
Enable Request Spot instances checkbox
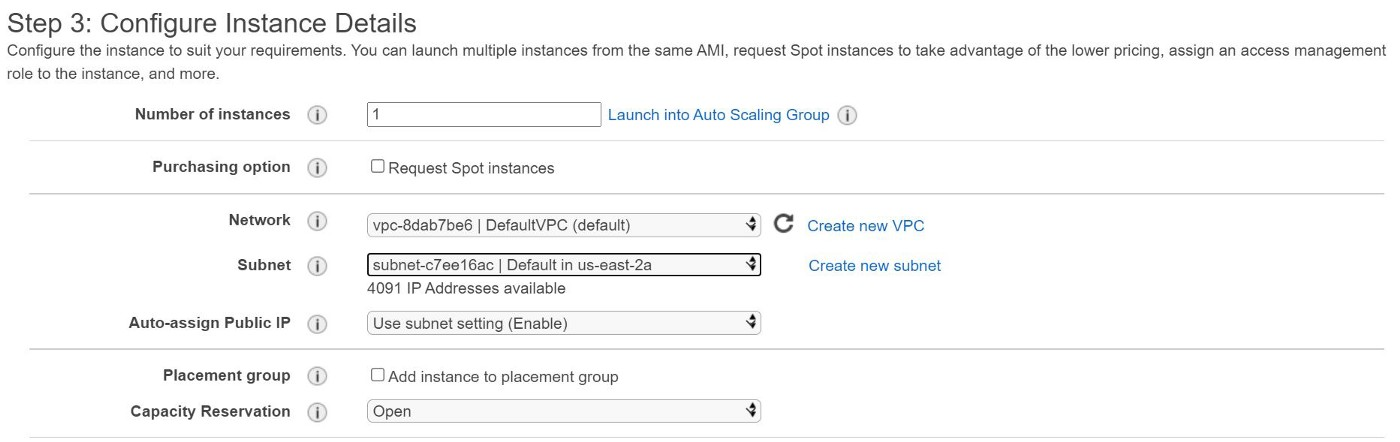(378, 167)
